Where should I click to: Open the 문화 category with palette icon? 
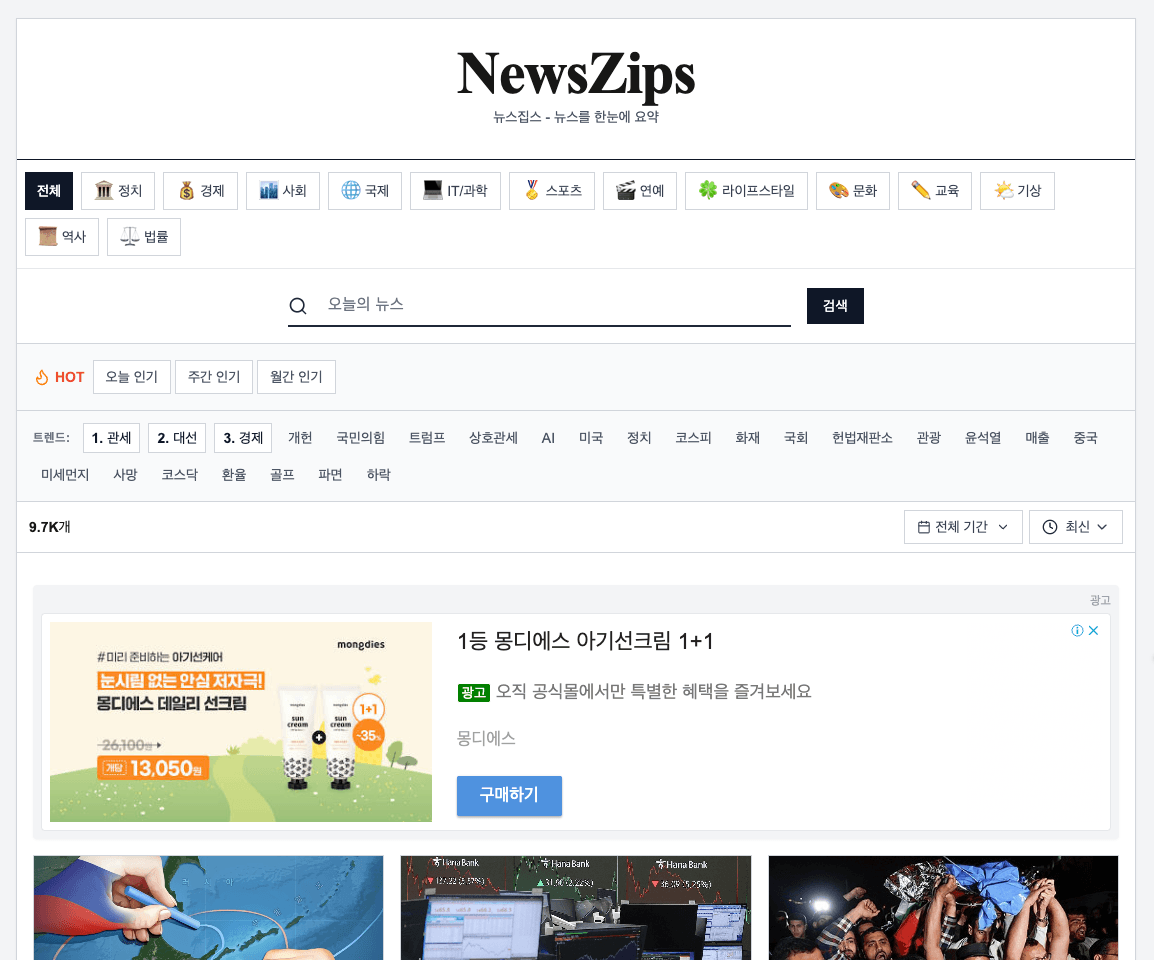click(x=852, y=191)
